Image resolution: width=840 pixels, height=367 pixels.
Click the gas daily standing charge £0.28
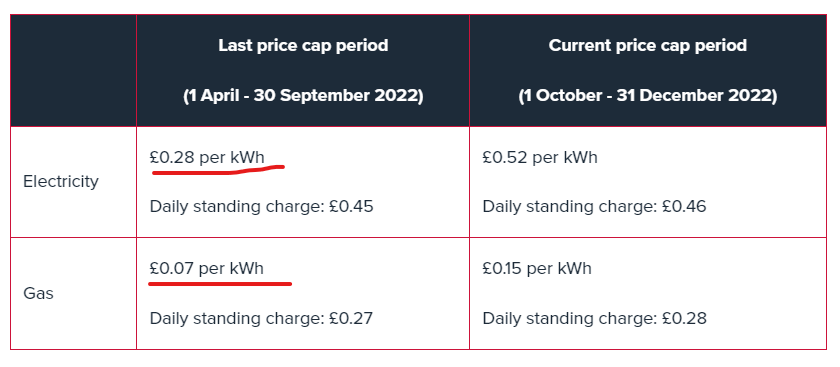coord(595,318)
